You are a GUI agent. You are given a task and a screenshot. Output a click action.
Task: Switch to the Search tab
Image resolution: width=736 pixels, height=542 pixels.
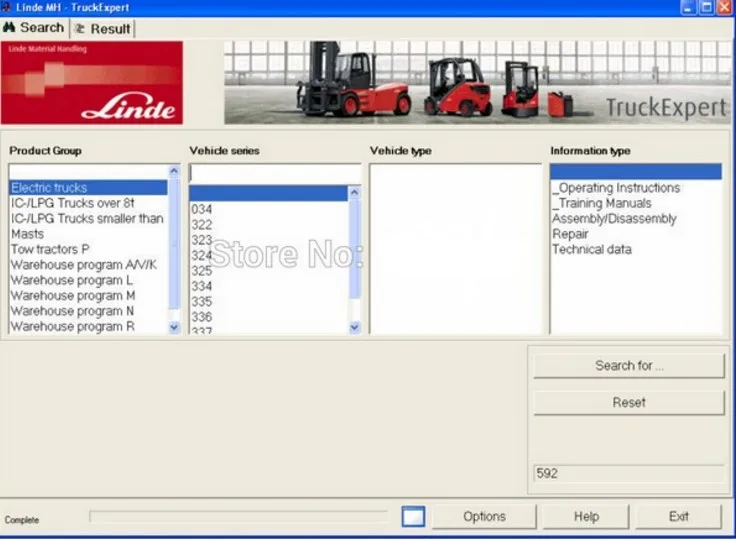[x=33, y=28]
